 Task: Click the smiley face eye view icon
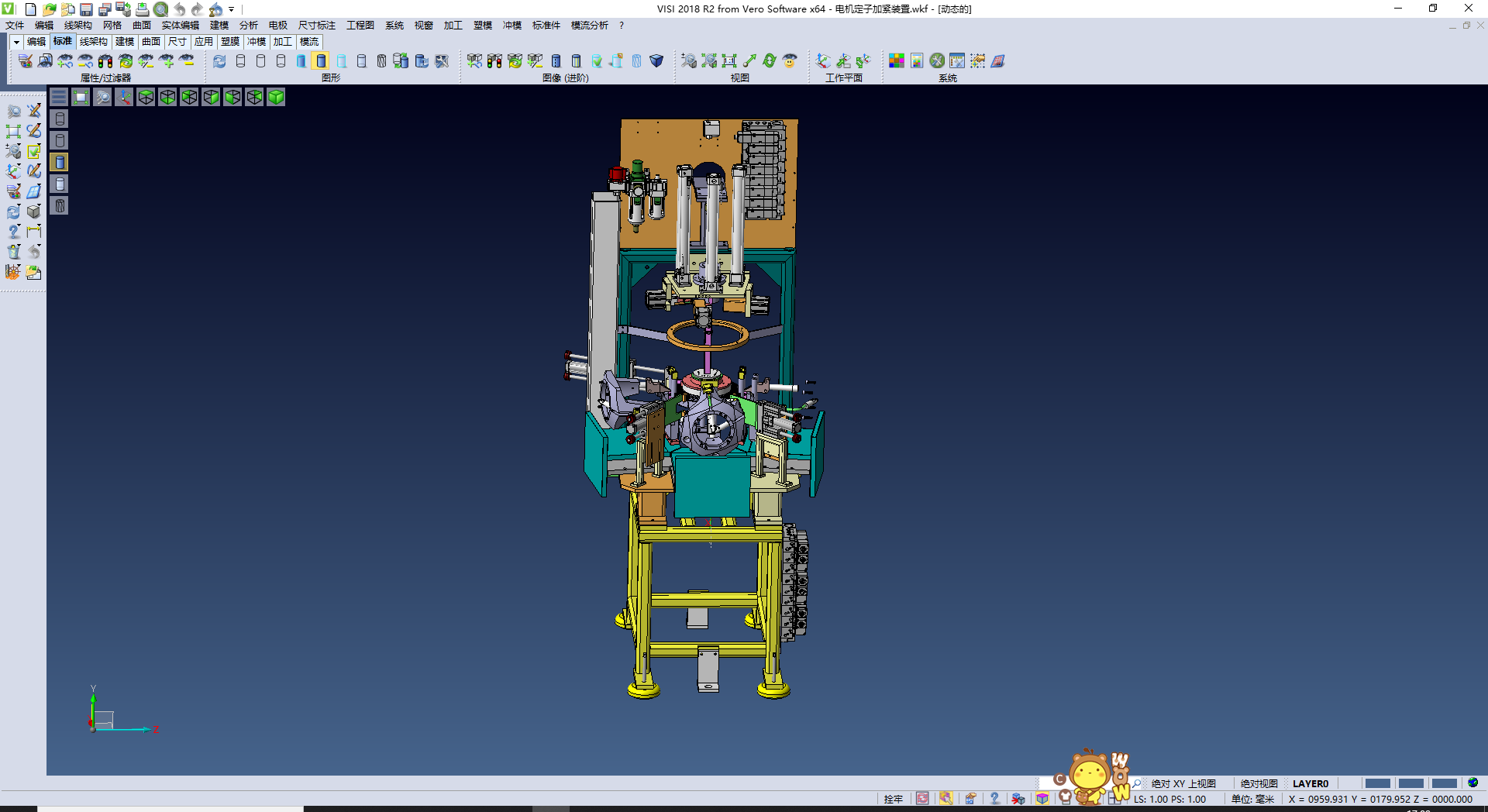(790, 61)
